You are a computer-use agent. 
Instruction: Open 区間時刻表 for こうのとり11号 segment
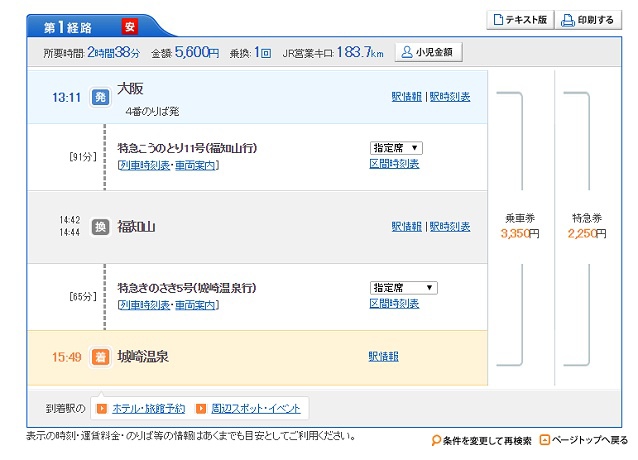pos(394,164)
